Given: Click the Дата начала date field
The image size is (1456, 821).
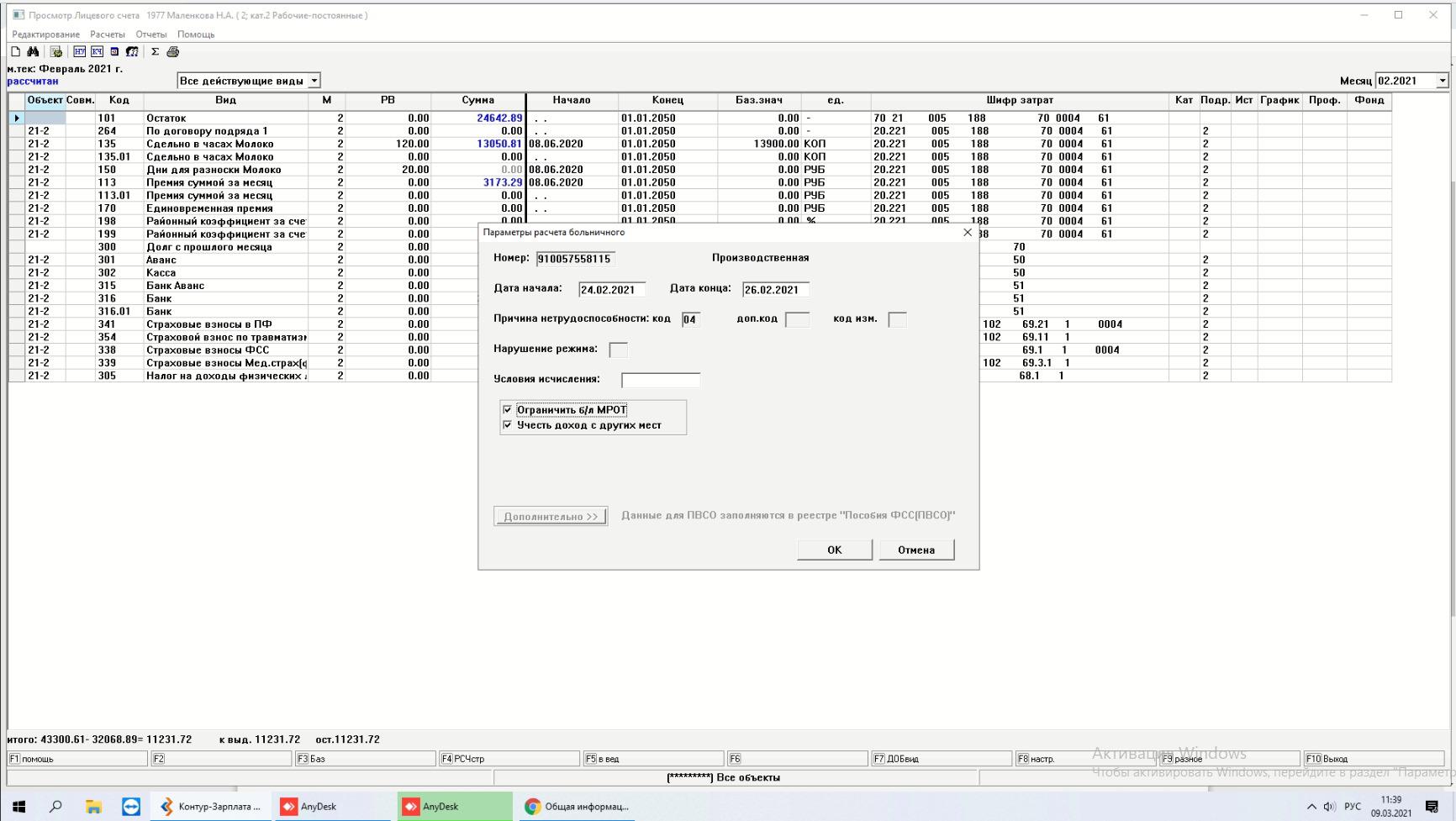Looking at the screenshot, I should click(612, 290).
